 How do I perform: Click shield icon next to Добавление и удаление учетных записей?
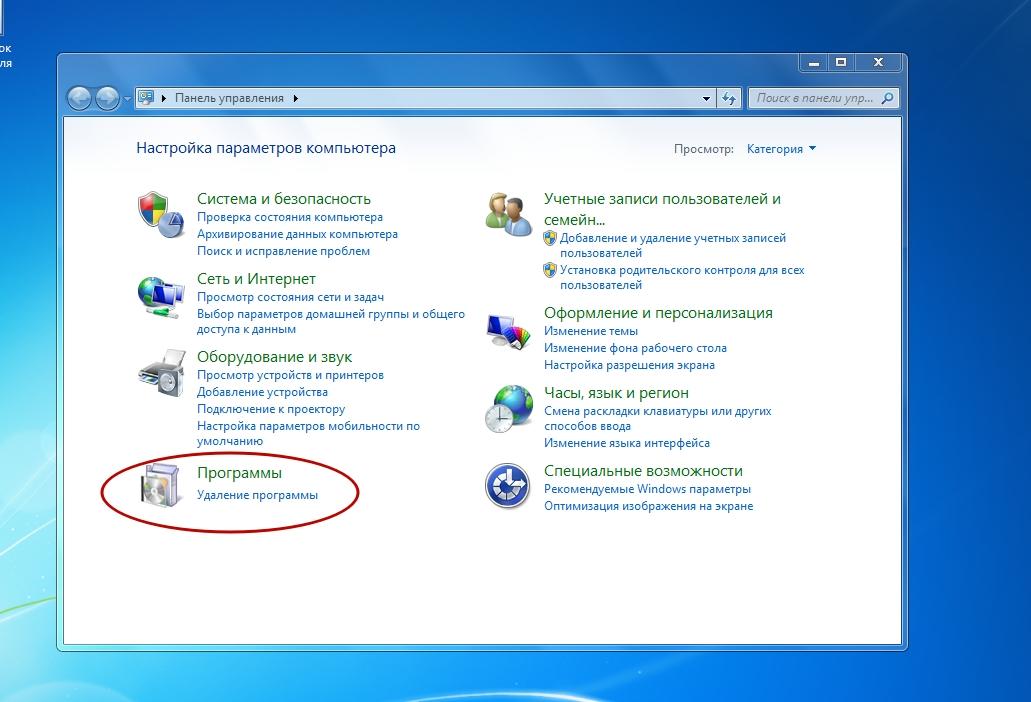click(x=550, y=238)
